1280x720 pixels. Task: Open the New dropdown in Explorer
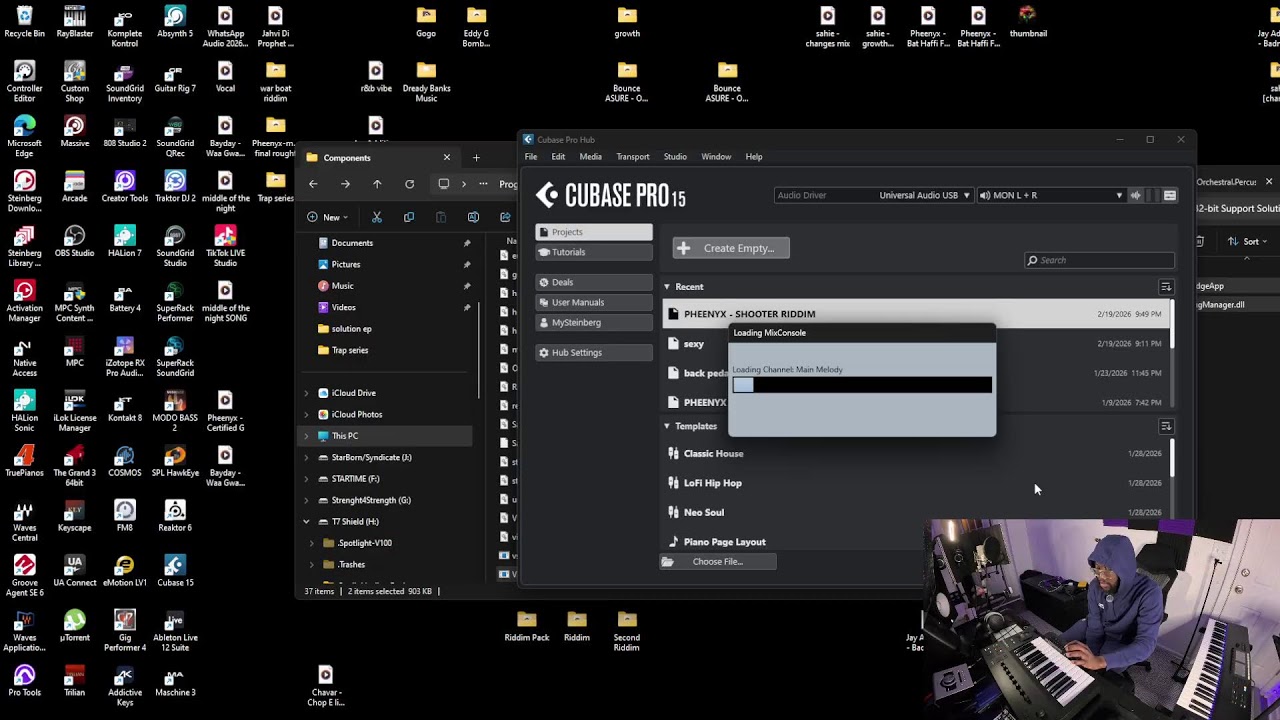tap(328, 217)
